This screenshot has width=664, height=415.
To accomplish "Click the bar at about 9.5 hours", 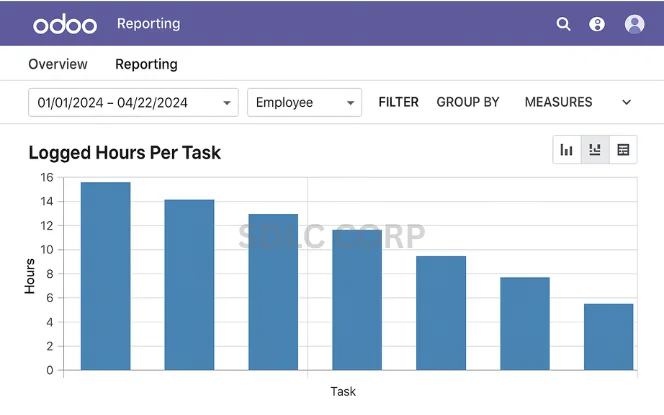I will pos(441,313).
